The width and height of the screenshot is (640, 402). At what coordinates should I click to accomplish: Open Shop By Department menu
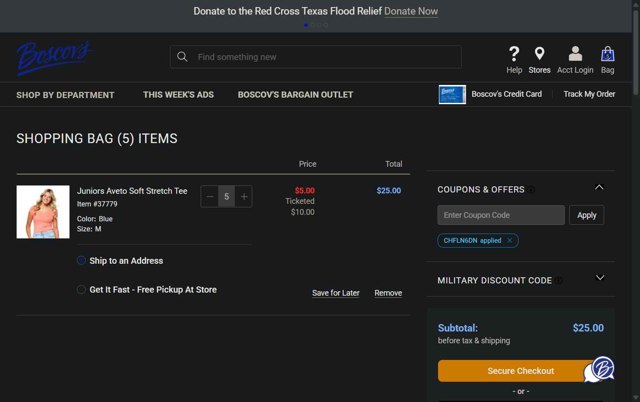point(65,95)
